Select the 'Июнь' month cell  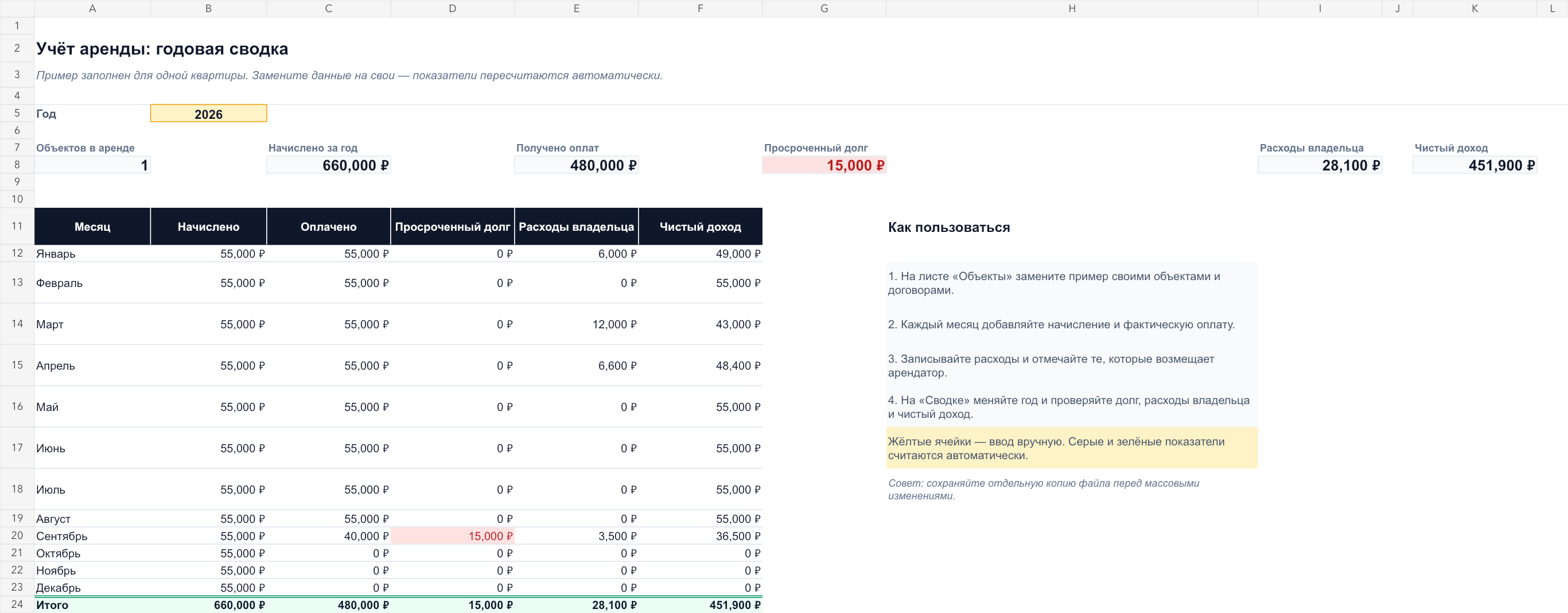tap(92, 449)
